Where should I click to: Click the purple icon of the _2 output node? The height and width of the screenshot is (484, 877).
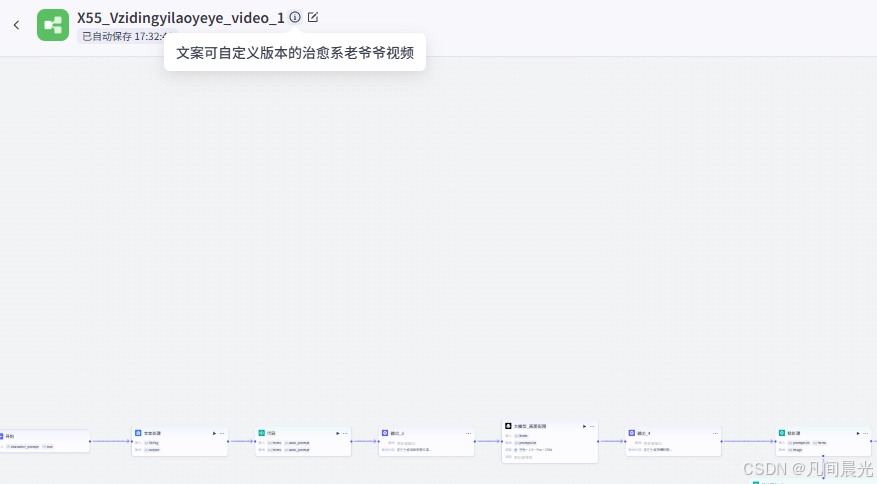pos(385,433)
